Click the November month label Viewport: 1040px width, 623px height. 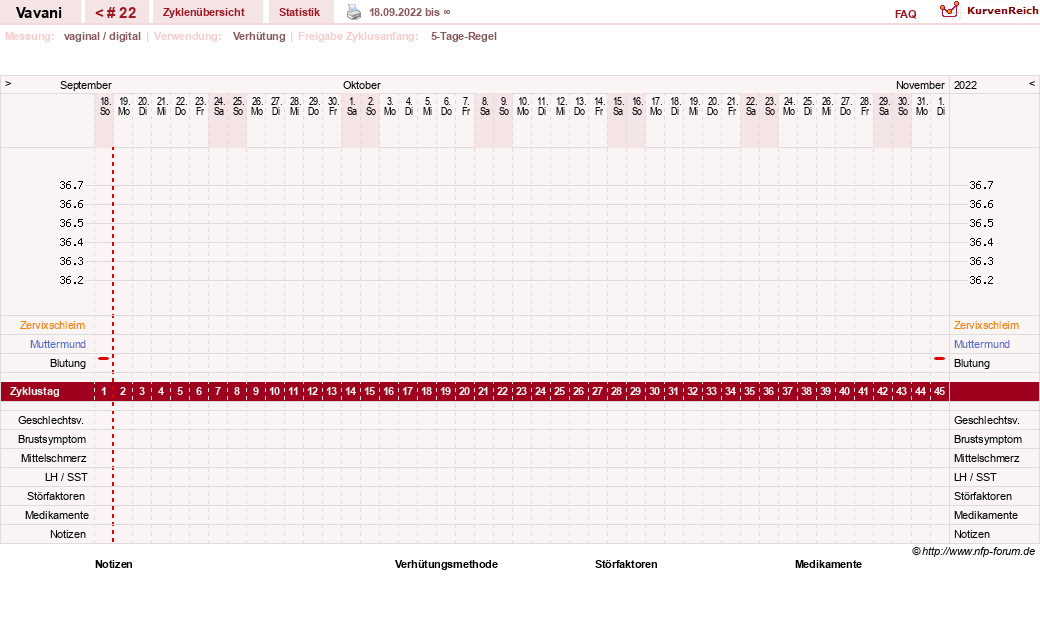[920, 85]
